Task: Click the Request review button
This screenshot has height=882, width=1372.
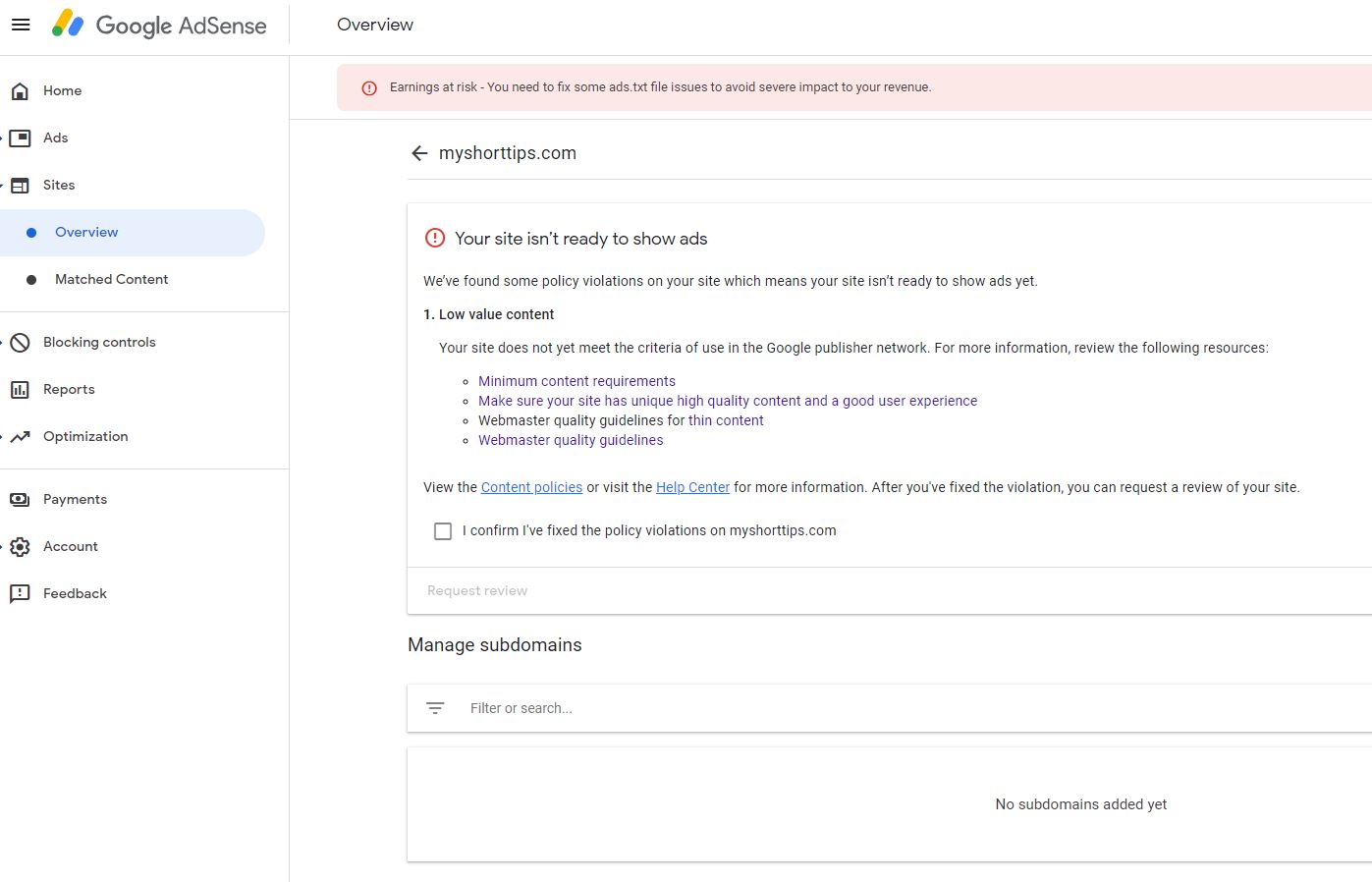Action: click(x=477, y=591)
